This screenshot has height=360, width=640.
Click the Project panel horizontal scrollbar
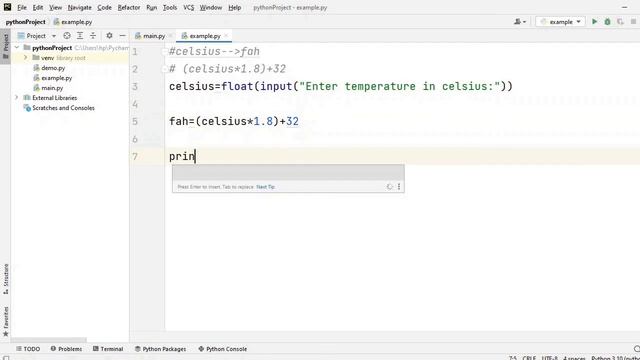coord(49,340)
